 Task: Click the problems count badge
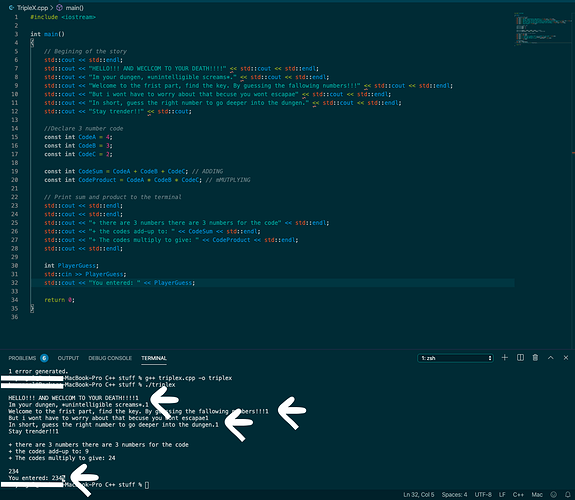click(44, 358)
